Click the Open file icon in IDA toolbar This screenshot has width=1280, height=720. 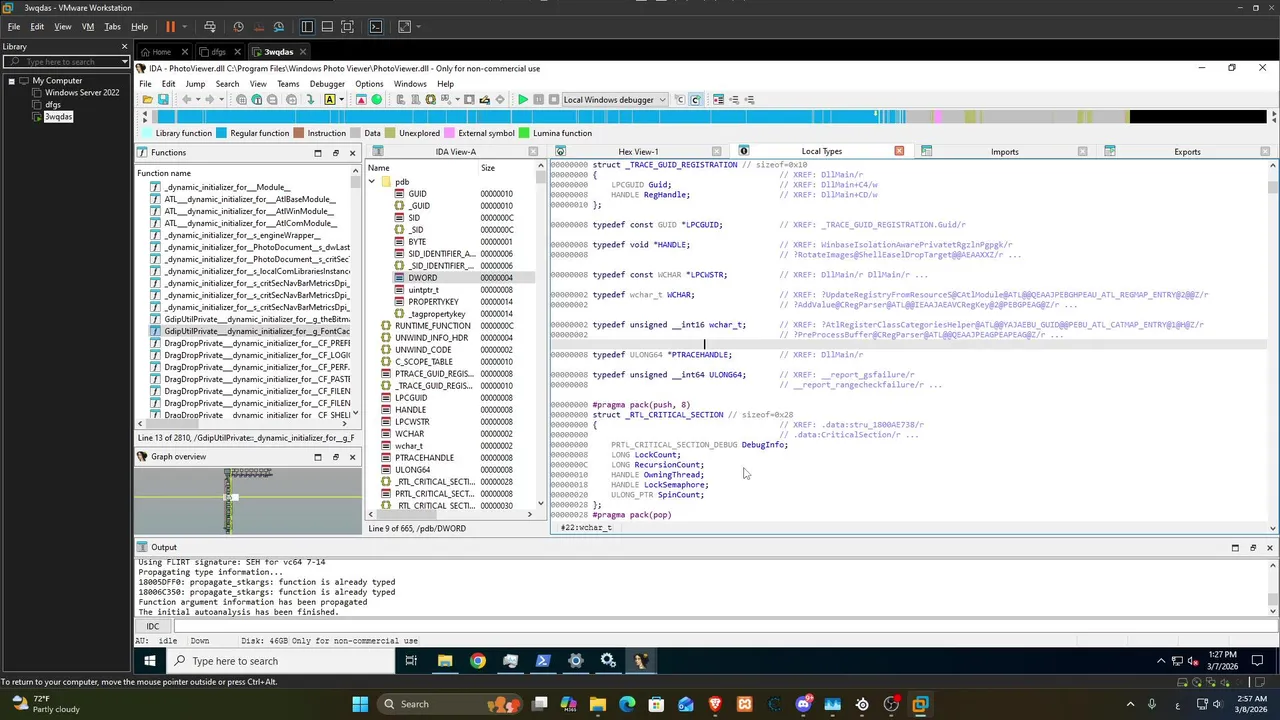(x=147, y=100)
